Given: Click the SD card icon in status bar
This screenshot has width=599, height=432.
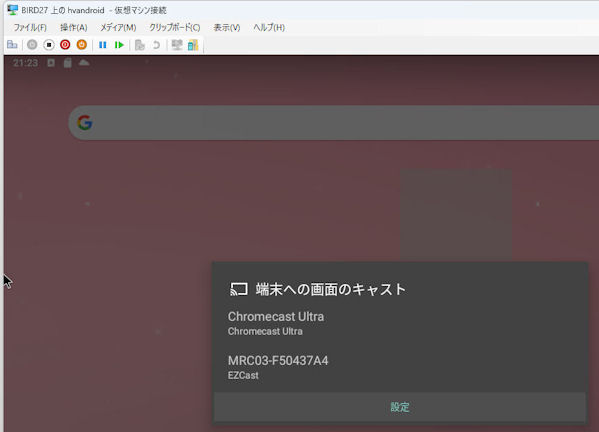Looking at the screenshot, I should [x=68, y=63].
